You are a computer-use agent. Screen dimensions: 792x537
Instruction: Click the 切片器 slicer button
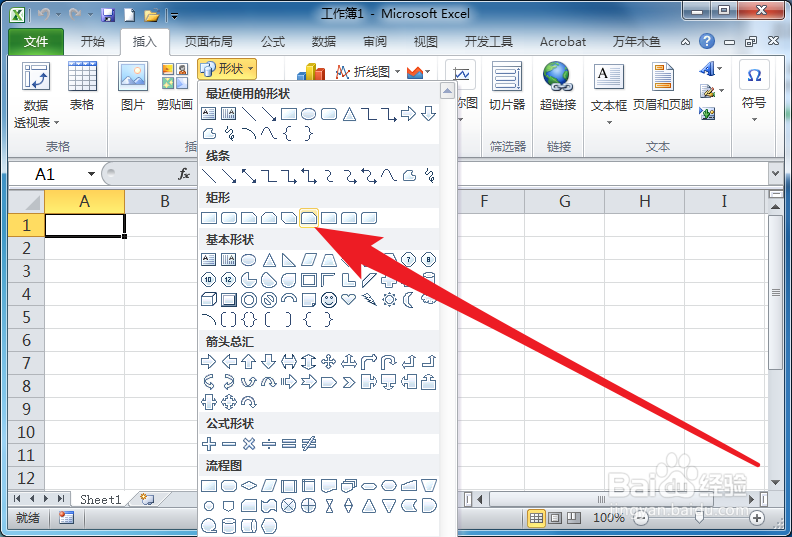(507, 85)
